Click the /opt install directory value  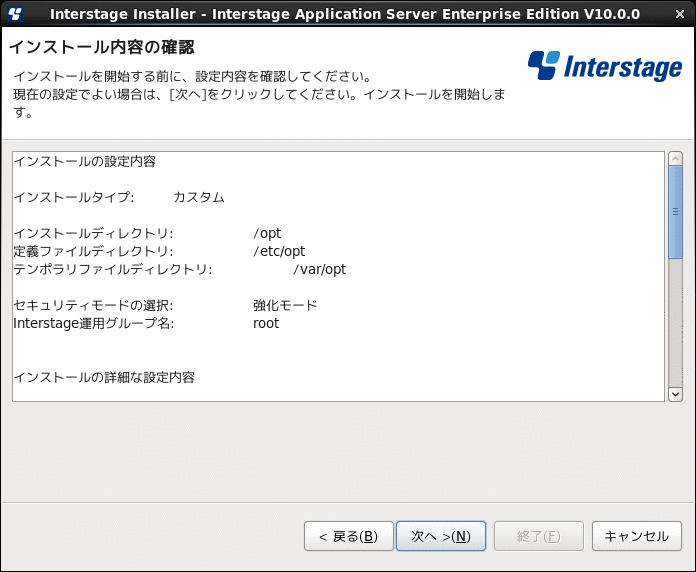pyautogui.click(x=267, y=233)
